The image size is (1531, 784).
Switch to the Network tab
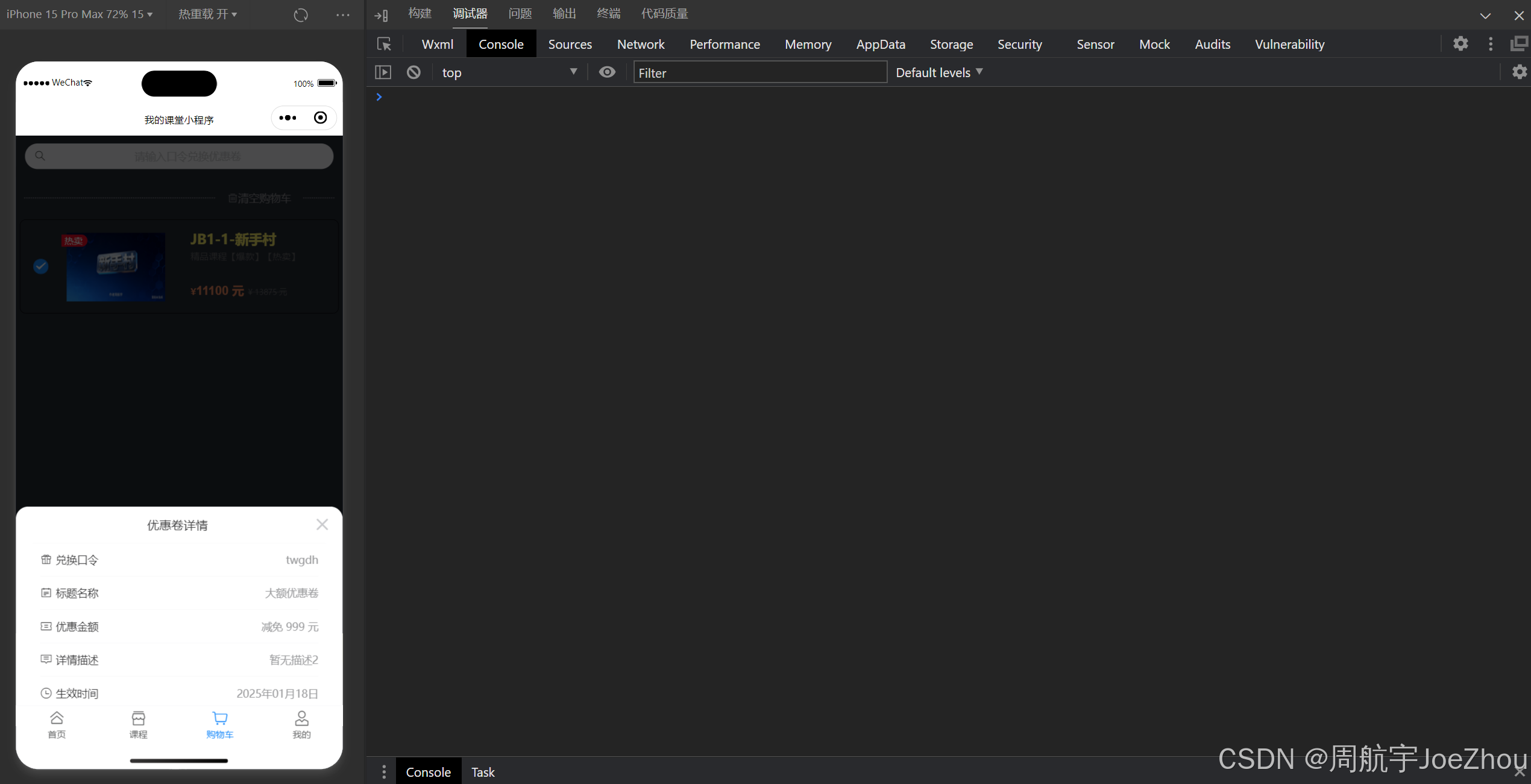[640, 44]
